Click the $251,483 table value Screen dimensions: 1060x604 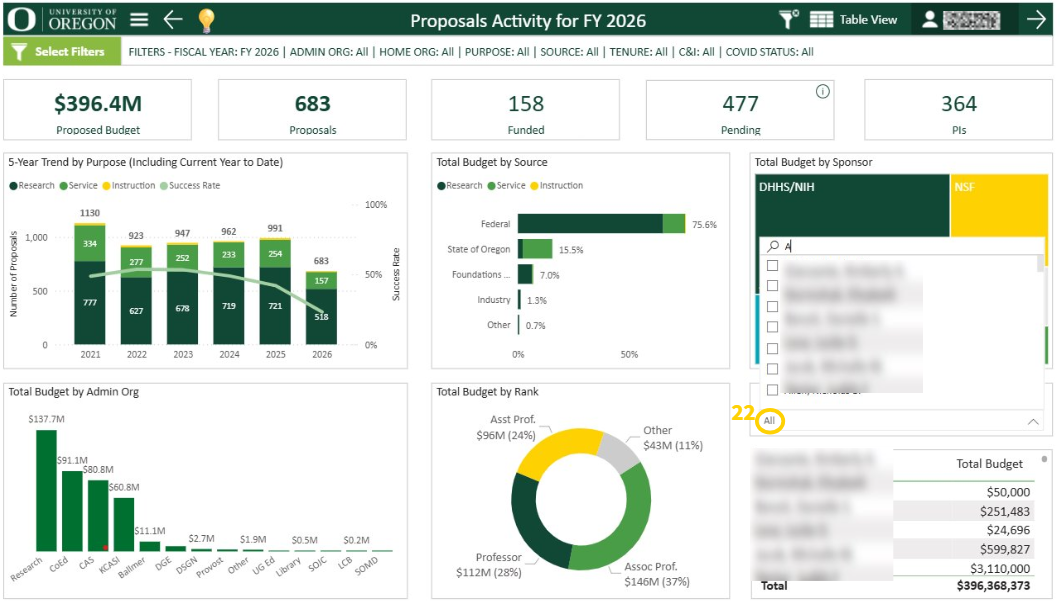tap(1005, 511)
